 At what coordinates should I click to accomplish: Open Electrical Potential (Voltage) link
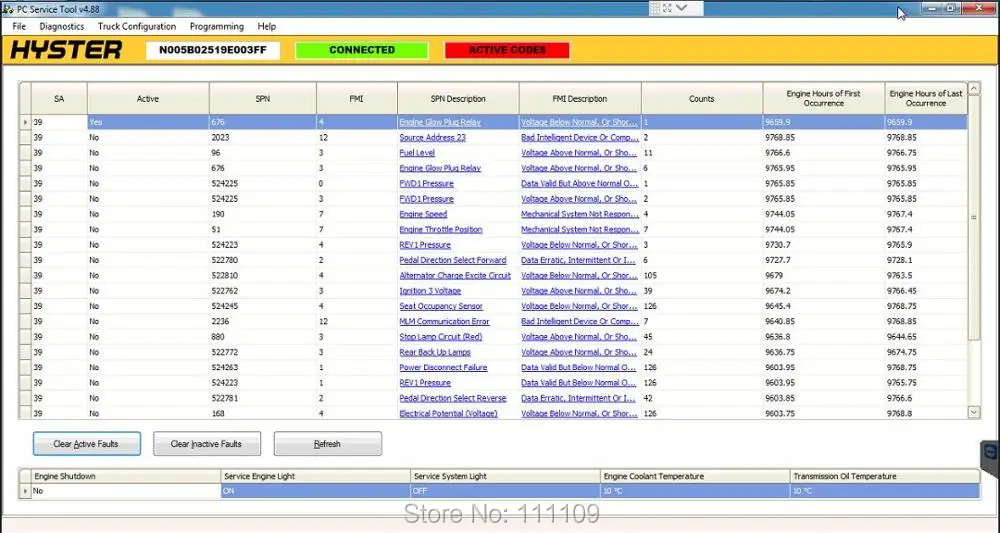[x=448, y=413]
